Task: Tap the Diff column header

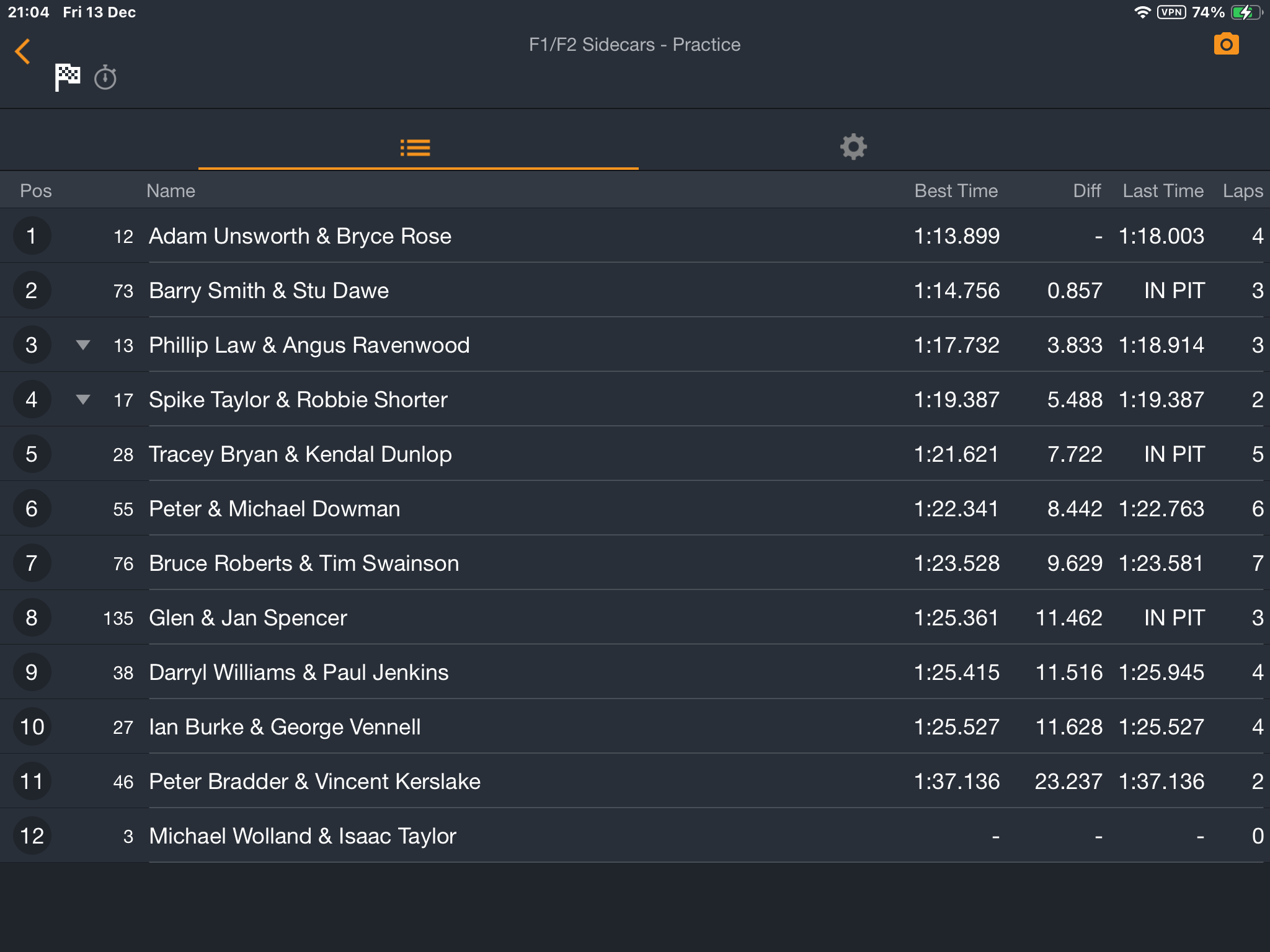Action: pos(1086,191)
